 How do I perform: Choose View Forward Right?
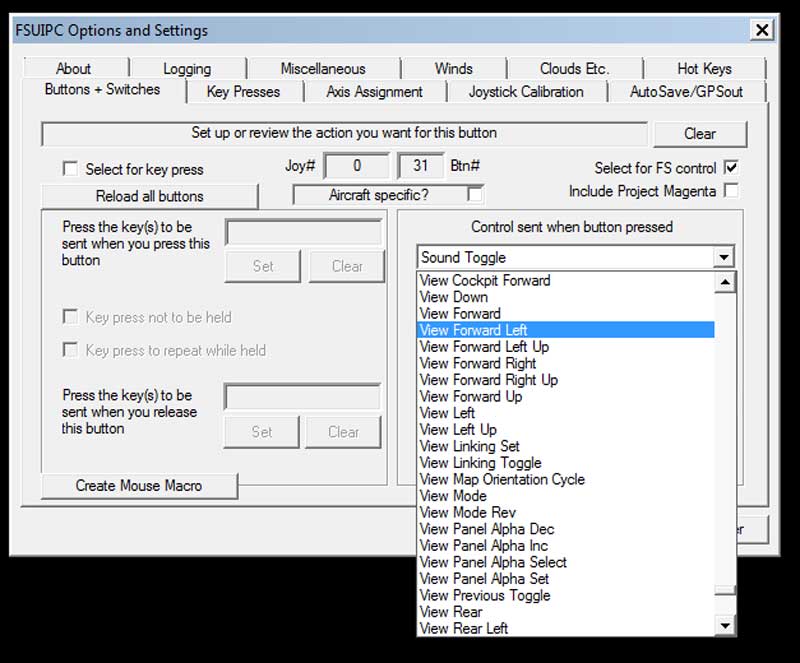(566, 363)
